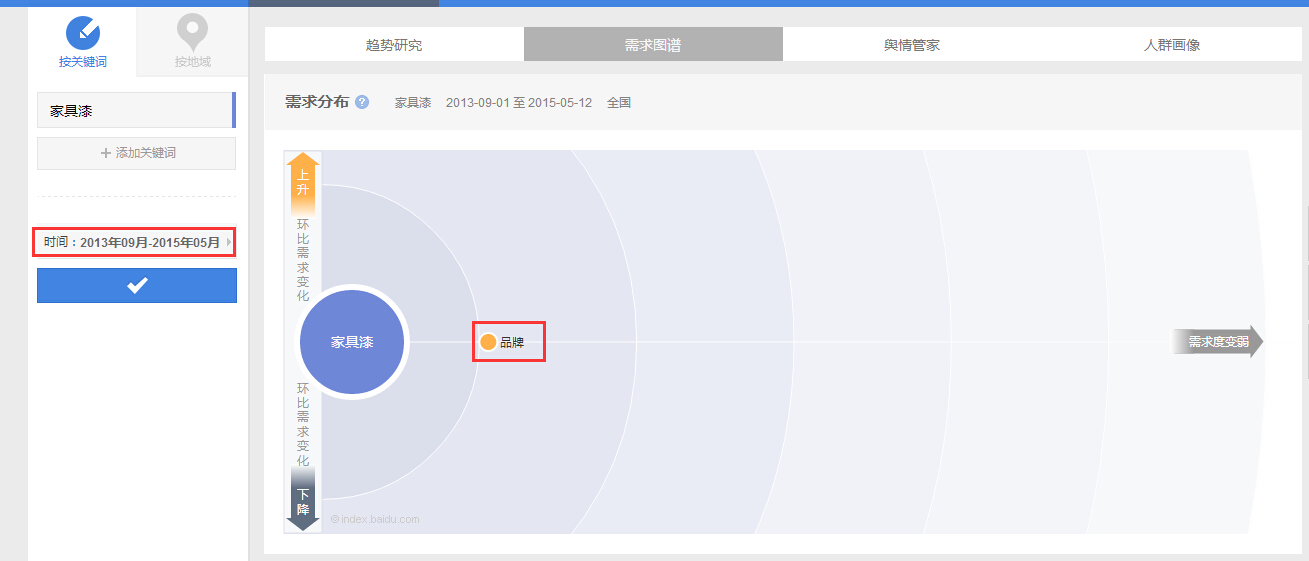Select the 按关键词 pencil icon tab
The image size is (1309, 561).
pyautogui.click(x=83, y=34)
